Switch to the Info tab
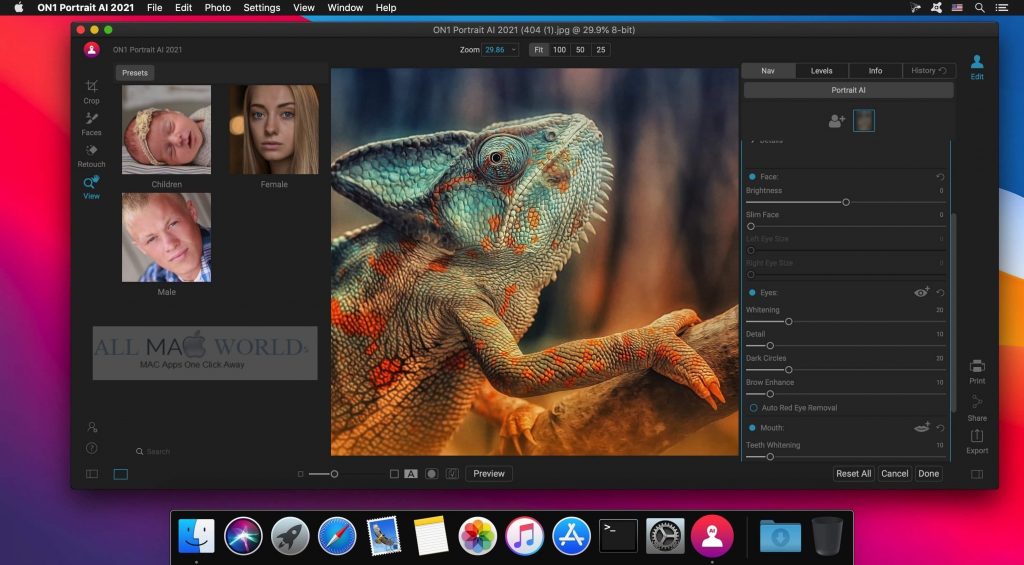 tap(875, 71)
